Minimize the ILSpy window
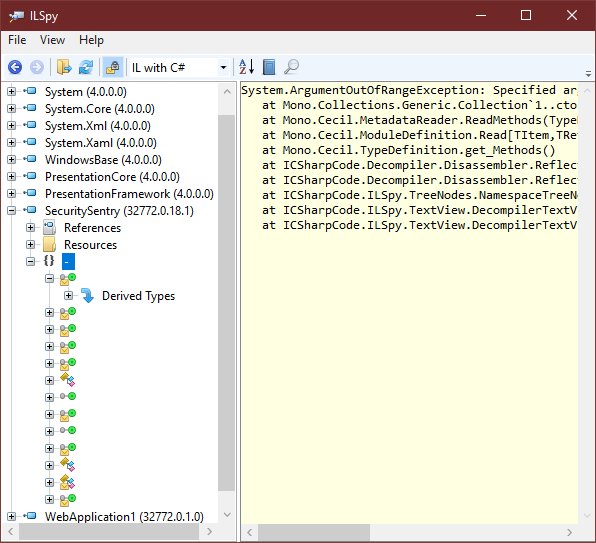Viewport: 596px width, 543px height. (x=481, y=15)
